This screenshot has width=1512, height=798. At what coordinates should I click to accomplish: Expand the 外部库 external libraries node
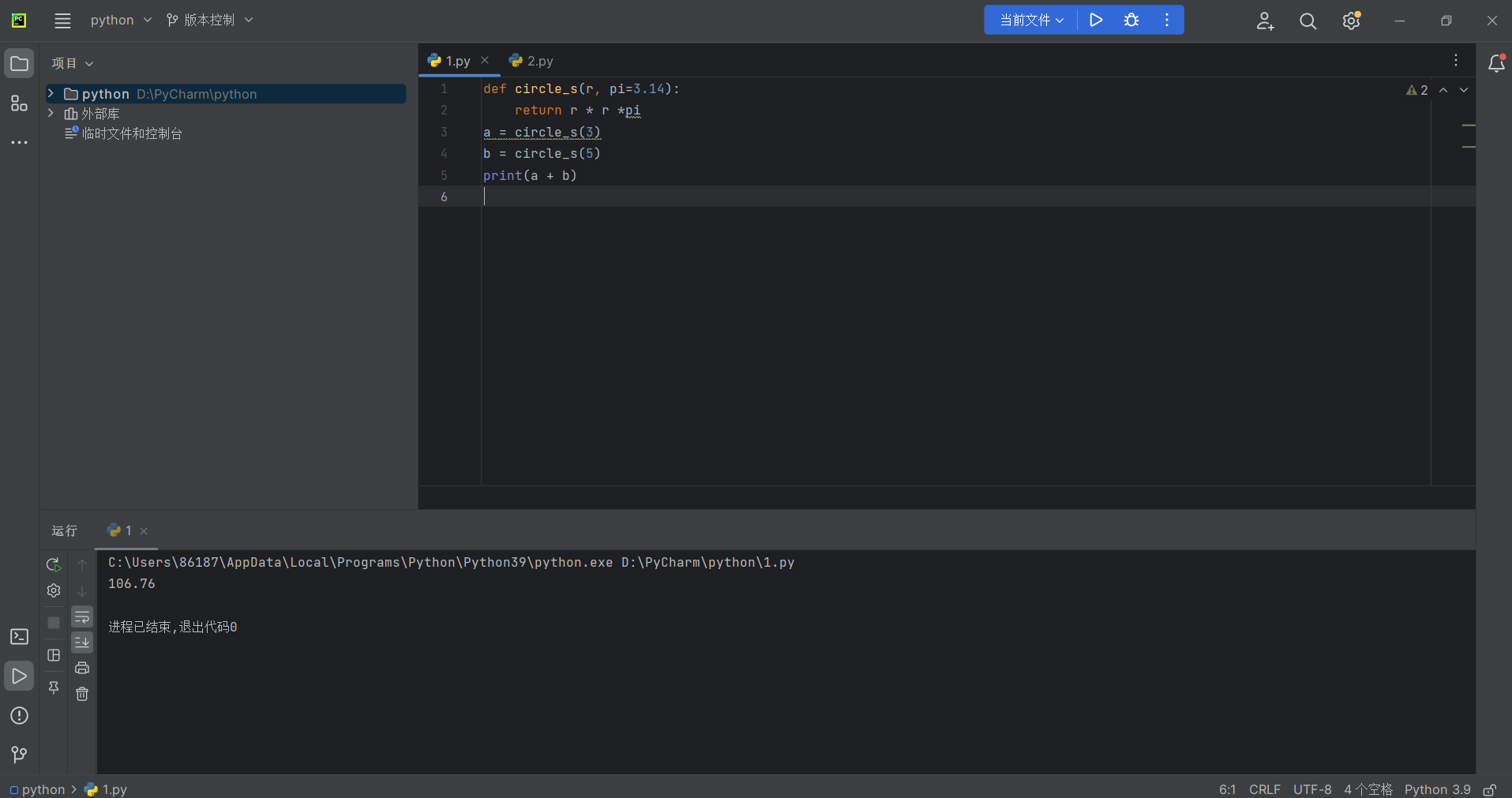[51, 114]
